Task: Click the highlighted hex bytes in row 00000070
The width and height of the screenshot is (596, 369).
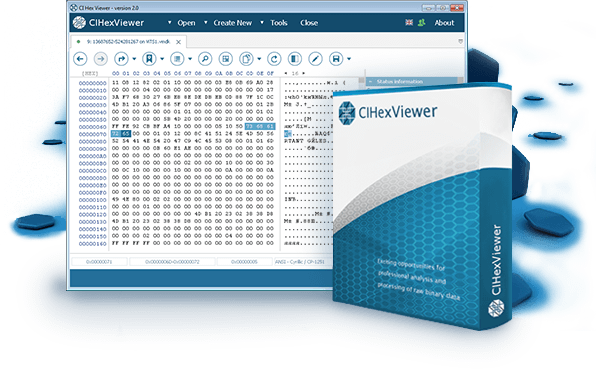Action: point(120,133)
